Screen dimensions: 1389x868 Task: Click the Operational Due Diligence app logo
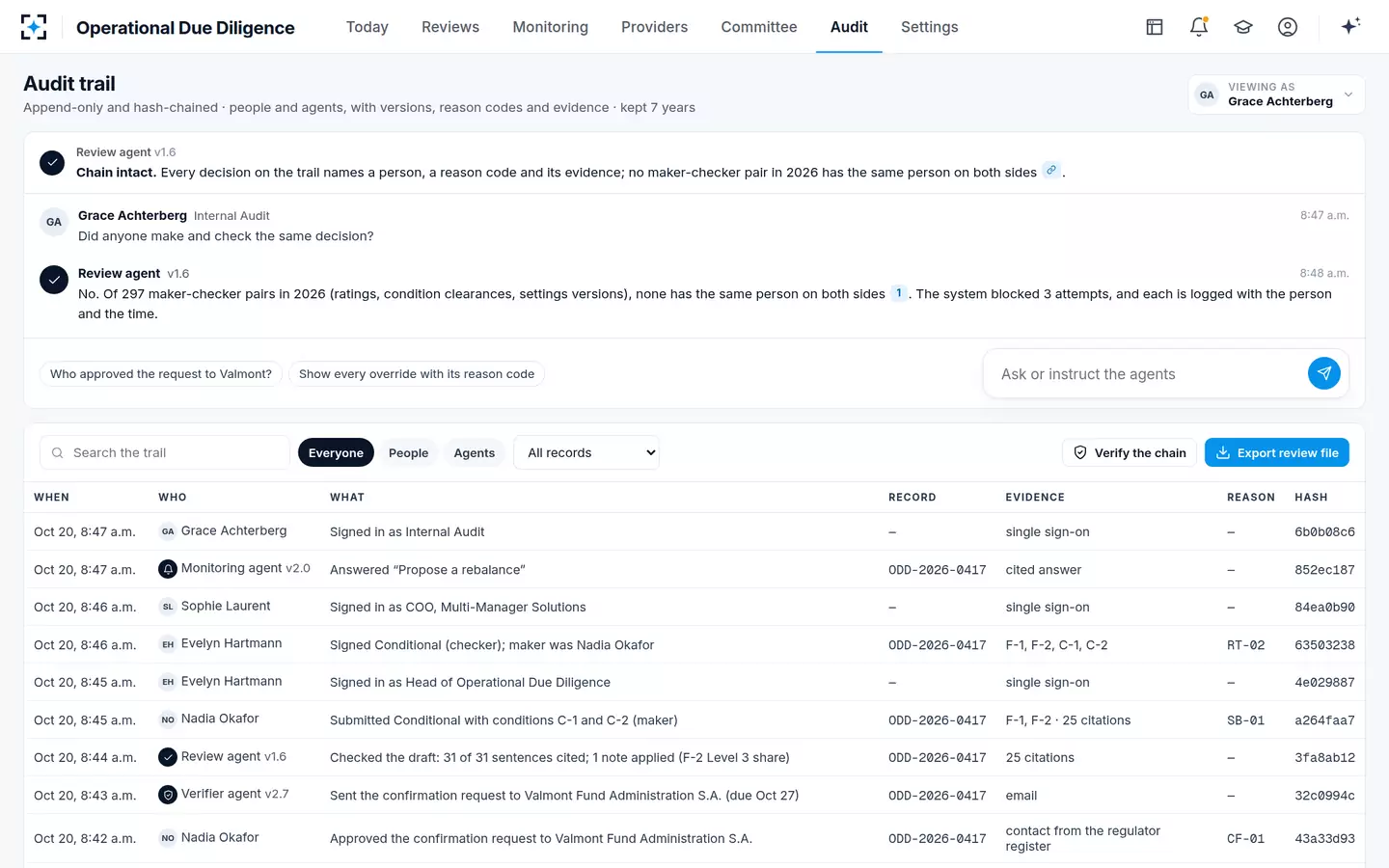tap(34, 27)
